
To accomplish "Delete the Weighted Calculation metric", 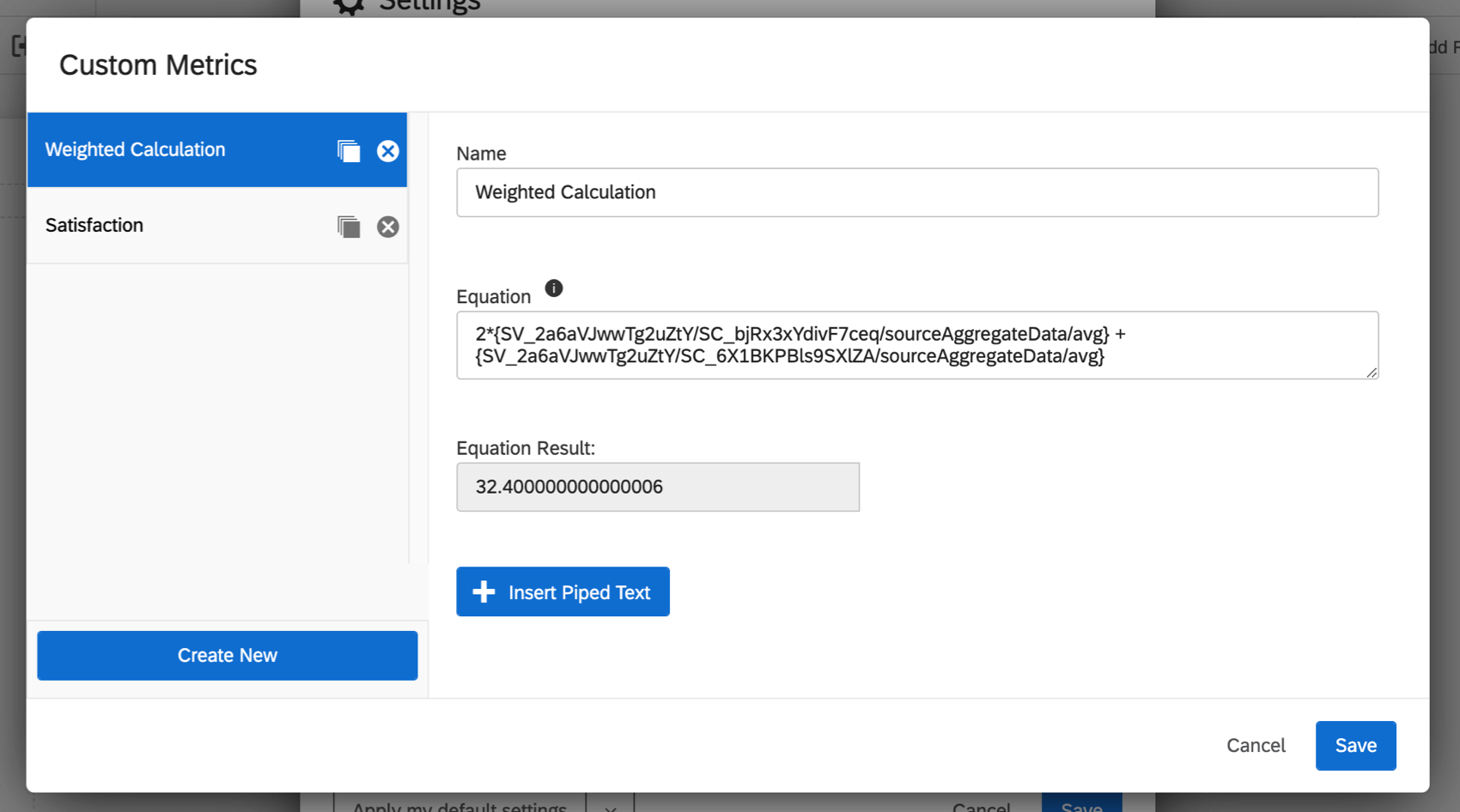I will (x=388, y=150).
